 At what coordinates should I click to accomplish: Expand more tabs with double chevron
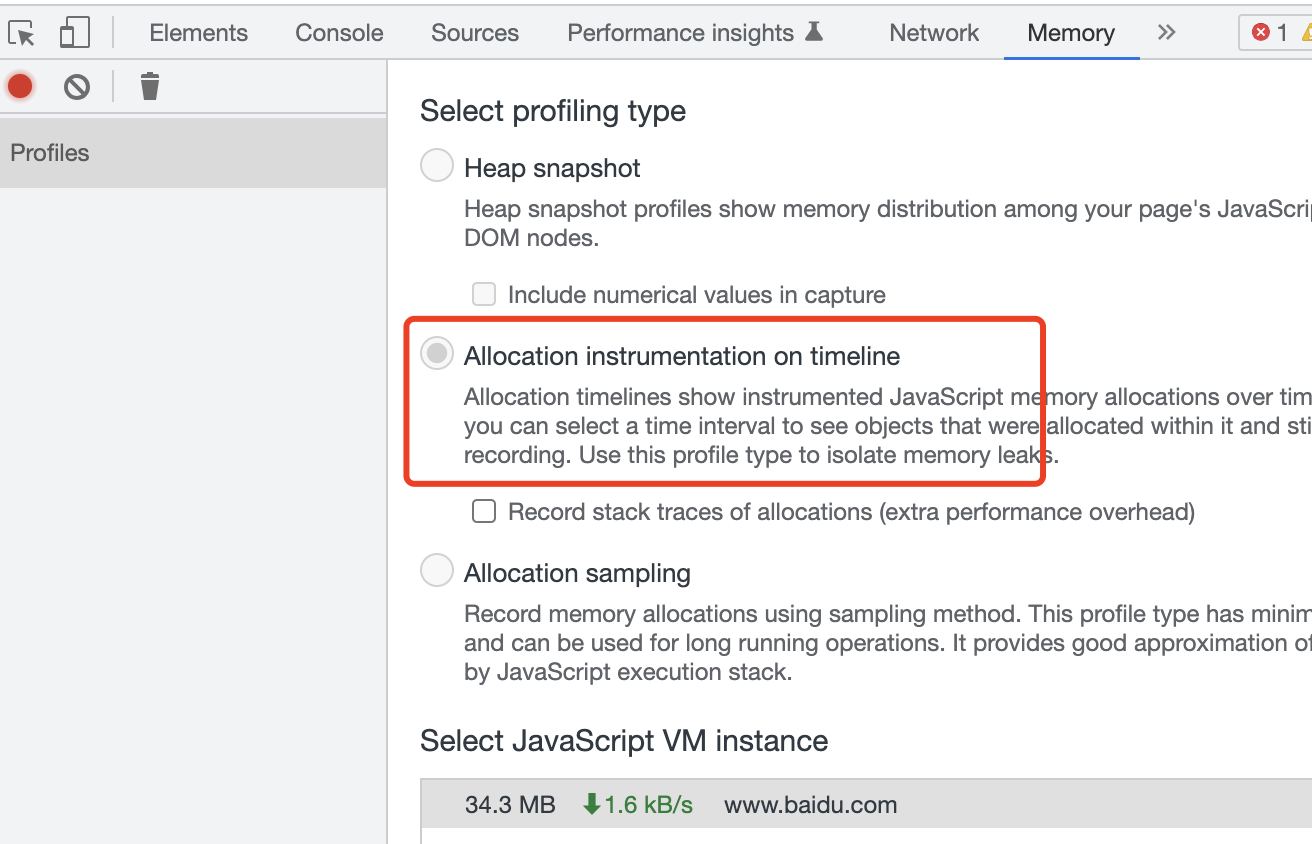(x=1166, y=33)
